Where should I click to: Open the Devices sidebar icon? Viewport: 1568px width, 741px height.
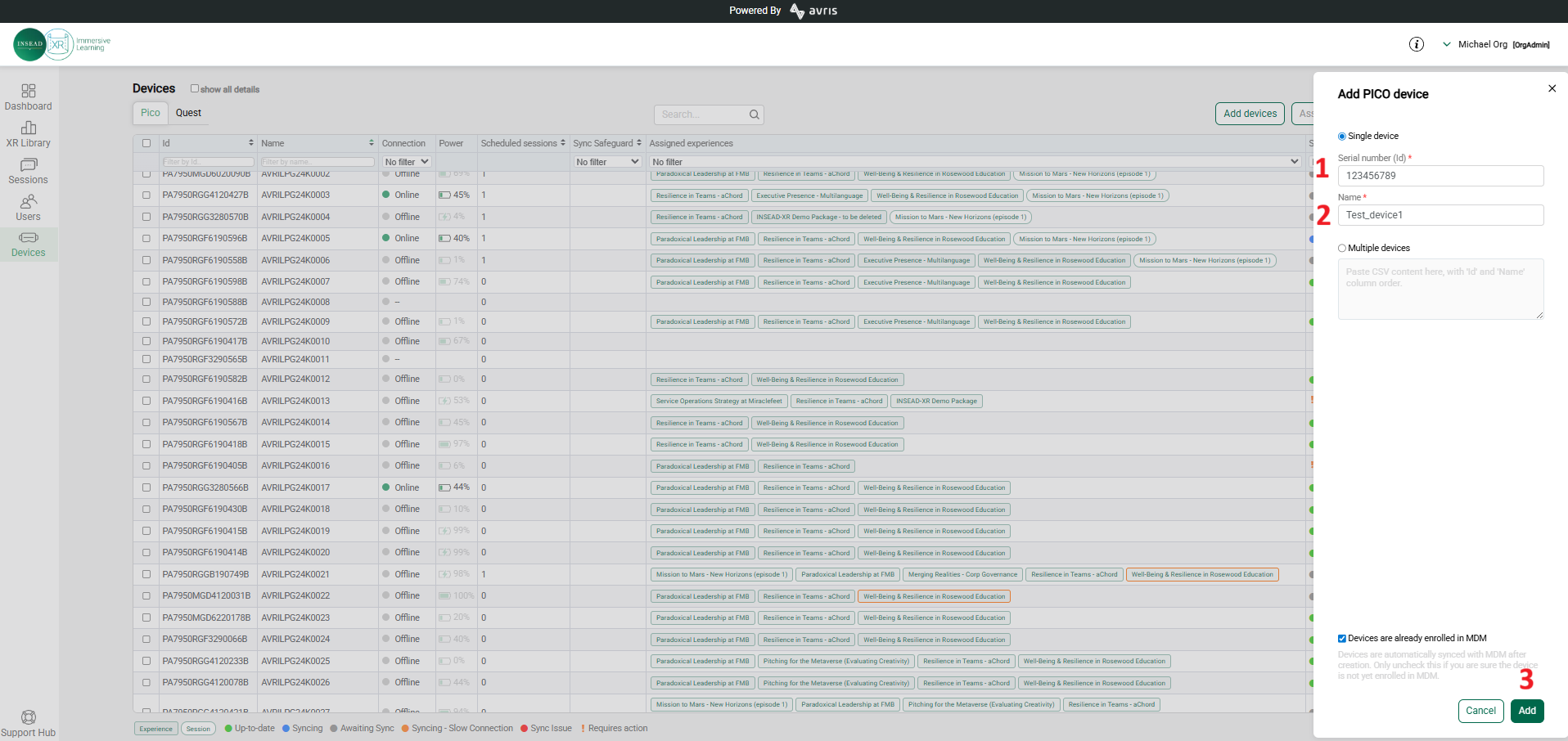(29, 238)
